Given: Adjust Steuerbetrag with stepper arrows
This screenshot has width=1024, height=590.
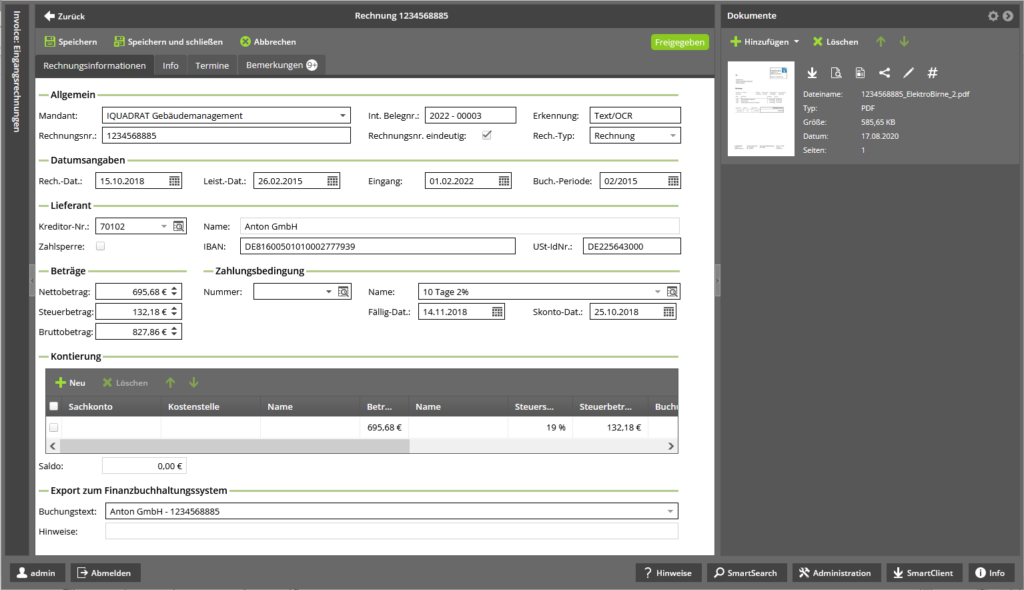Looking at the screenshot, I should click(x=174, y=312).
